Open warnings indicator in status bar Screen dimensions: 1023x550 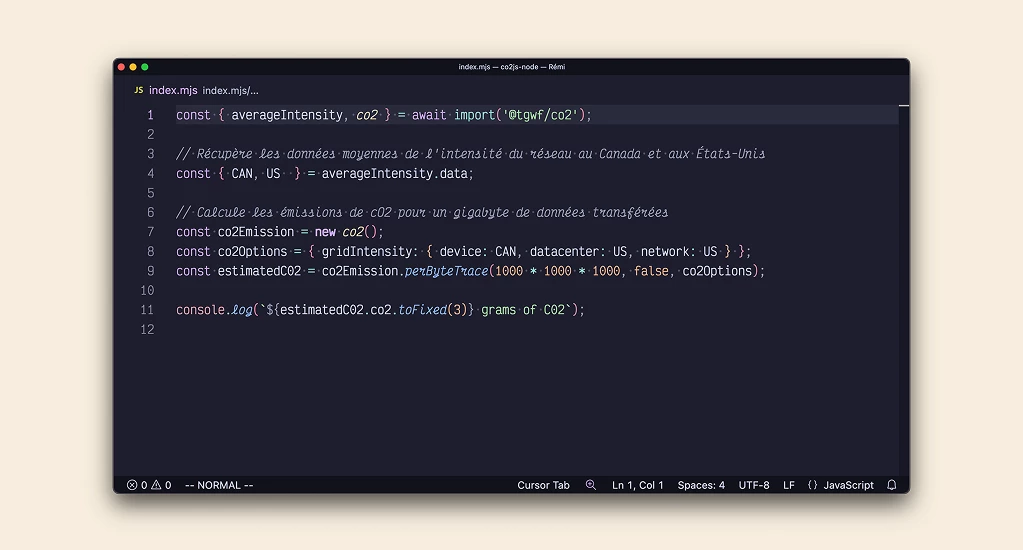point(161,485)
